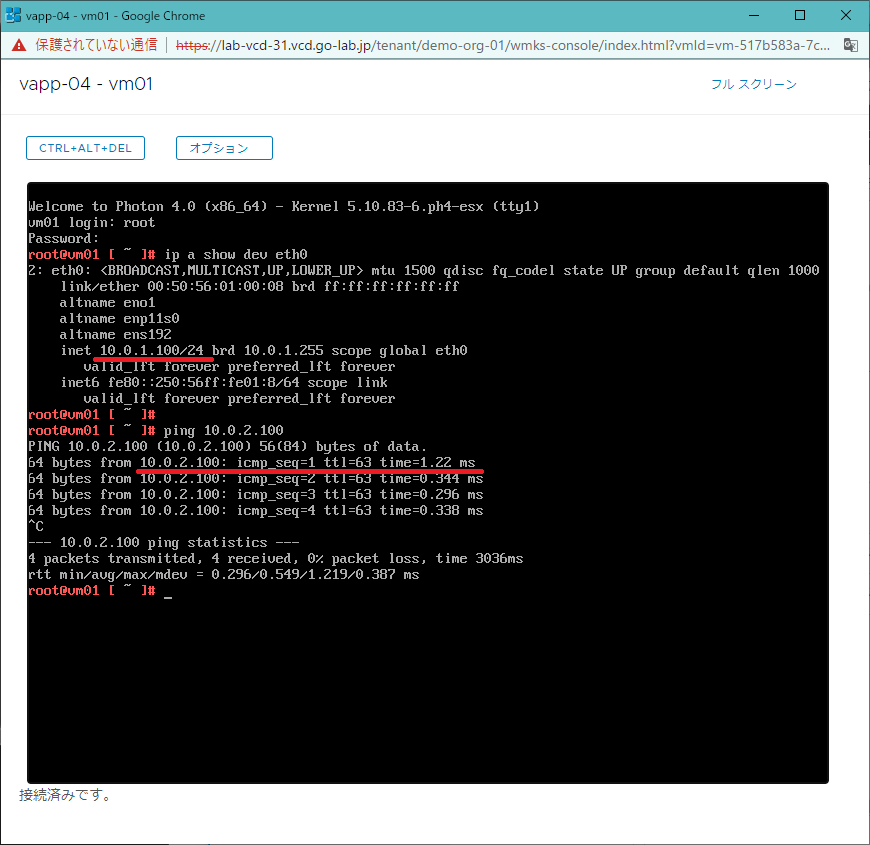Click the title bar text 'vapp-04 - vm01 - Google Chrome'
The image size is (870, 845).
(x=115, y=16)
